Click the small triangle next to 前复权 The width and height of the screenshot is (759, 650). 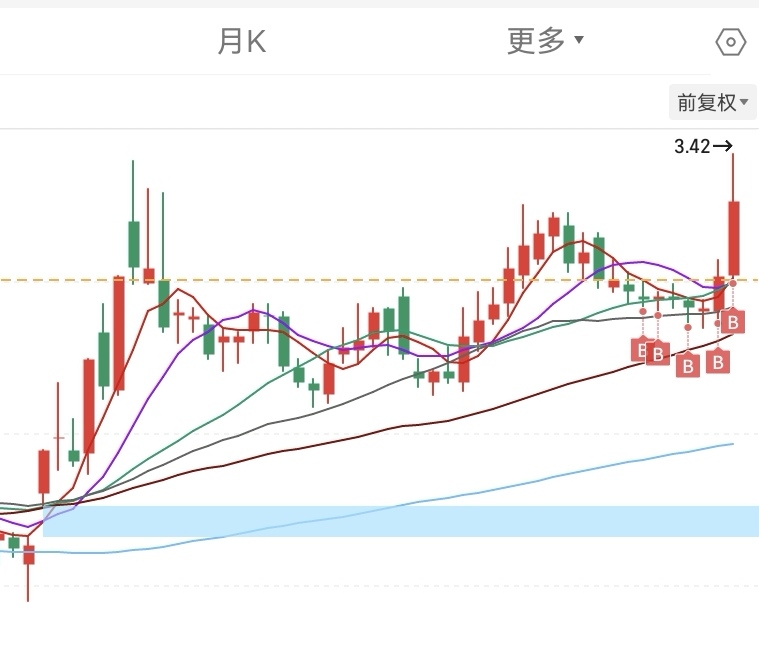pyautogui.click(x=744, y=102)
